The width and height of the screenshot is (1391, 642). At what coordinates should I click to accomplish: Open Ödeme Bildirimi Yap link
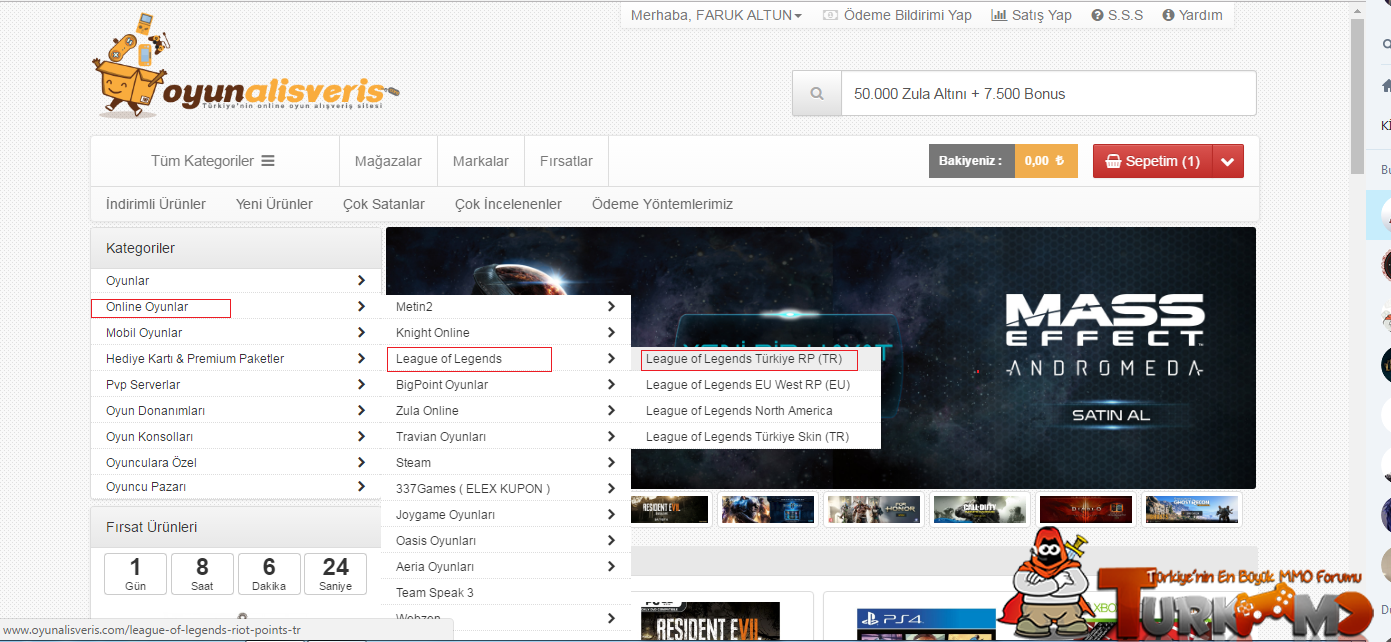(897, 15)
